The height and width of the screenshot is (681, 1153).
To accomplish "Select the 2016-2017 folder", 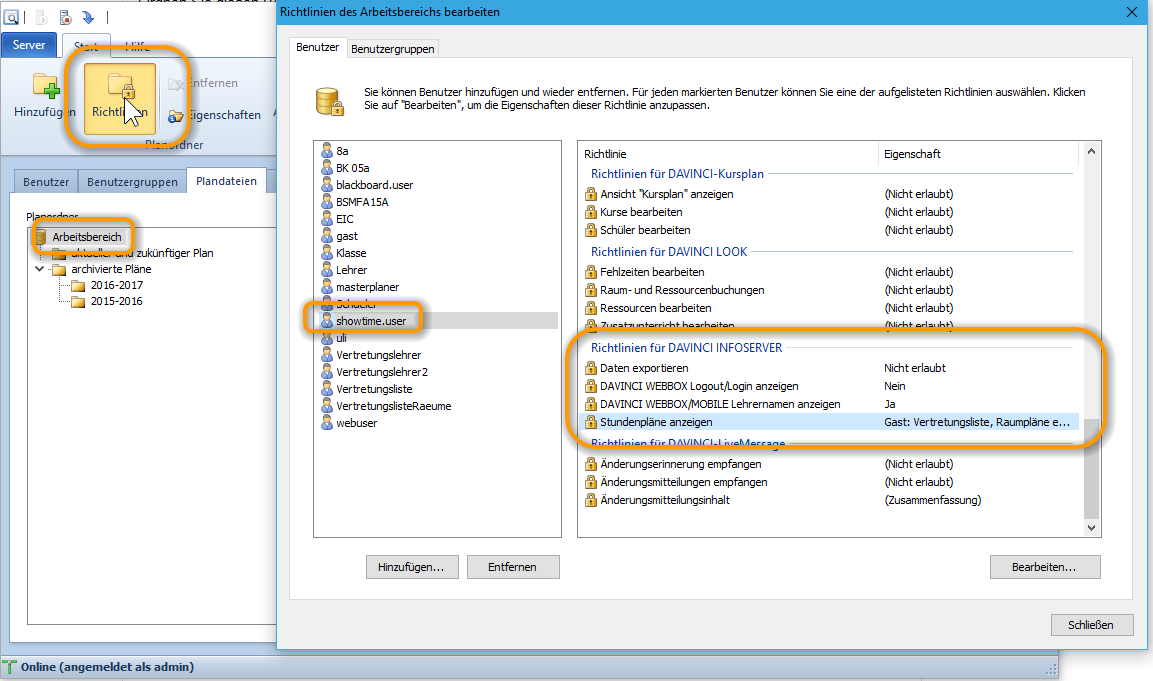I will coord(116,285).
